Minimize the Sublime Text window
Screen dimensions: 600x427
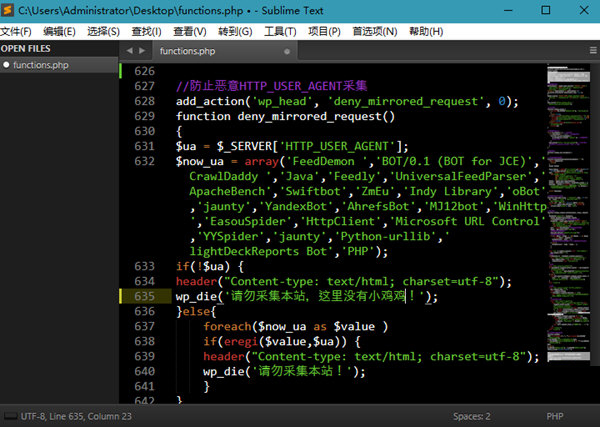pyautogui.click(x=508, y=10)
